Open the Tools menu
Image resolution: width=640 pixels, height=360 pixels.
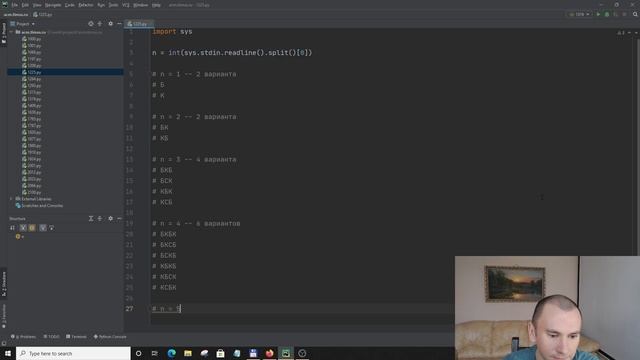(x=113, y=5)
